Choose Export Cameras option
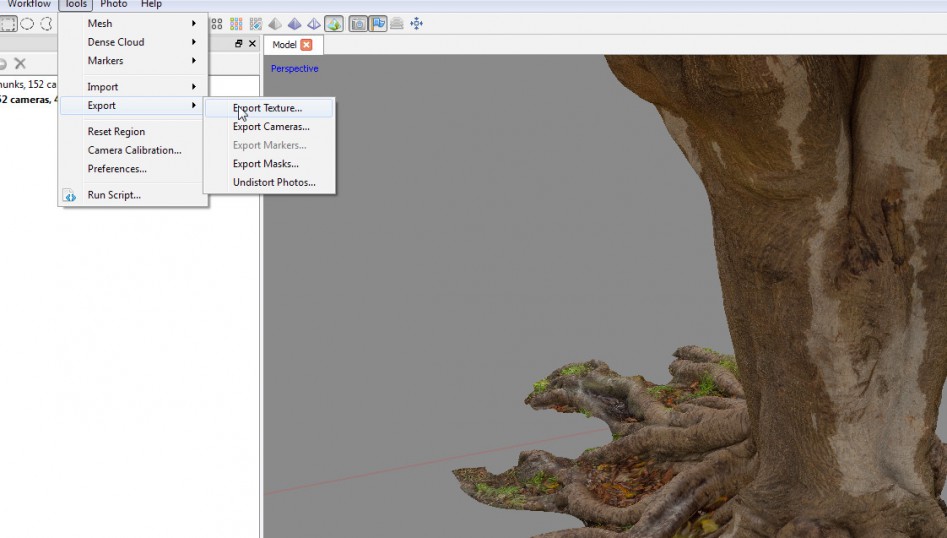Screen dimensions: 947x538 point(269,127)
